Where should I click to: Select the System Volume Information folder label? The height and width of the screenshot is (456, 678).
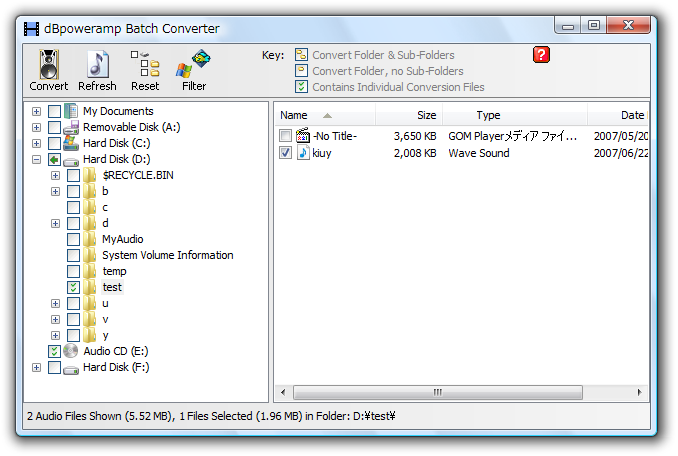(168, 255)
